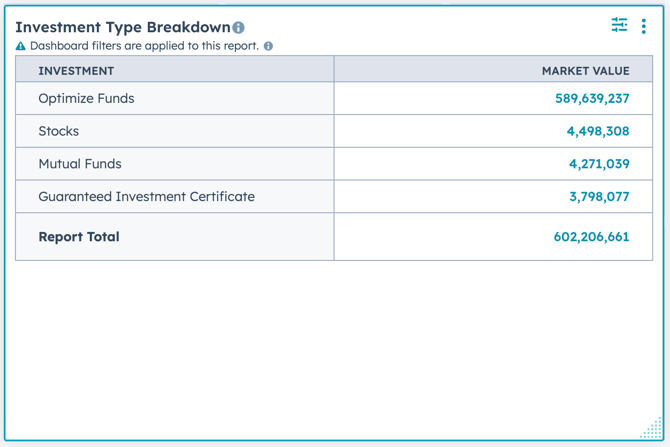
Task: Select the Mutual Funds row label
Action: click(x=80, y=164)
